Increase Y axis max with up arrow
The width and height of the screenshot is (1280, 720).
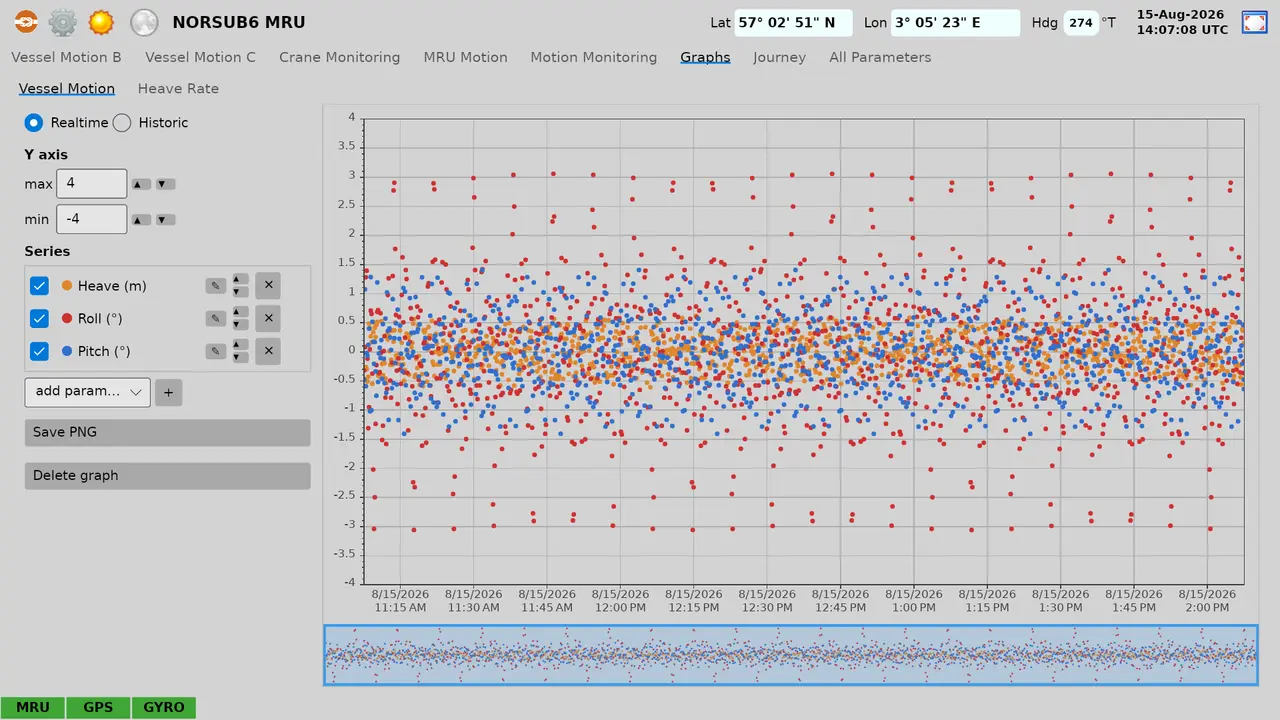[x=142, y=184]
